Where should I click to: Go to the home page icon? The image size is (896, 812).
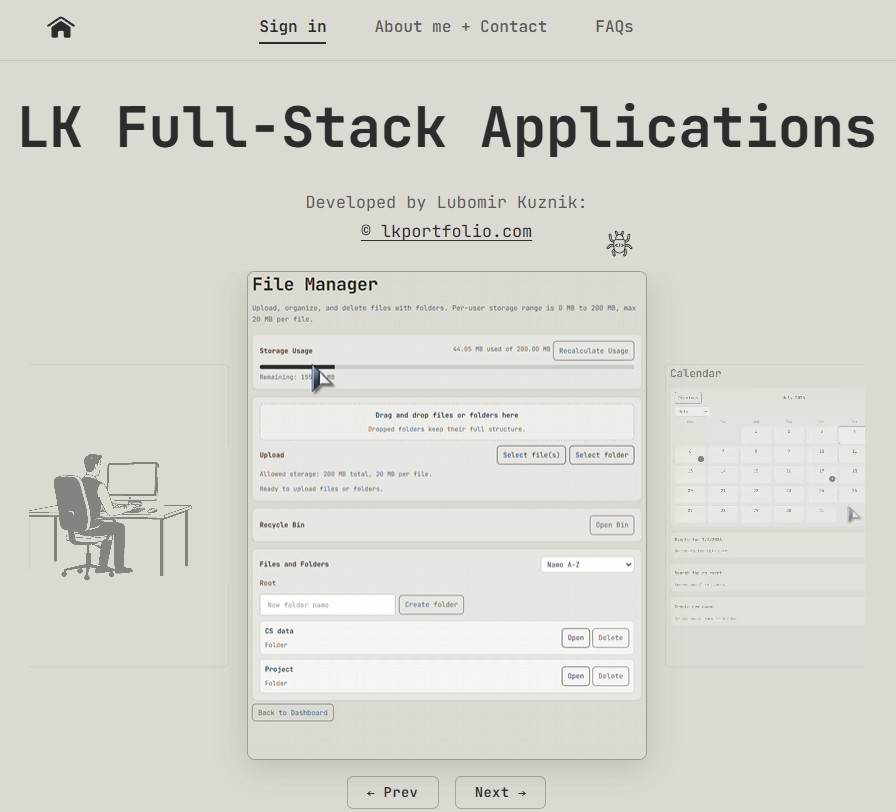61,27
